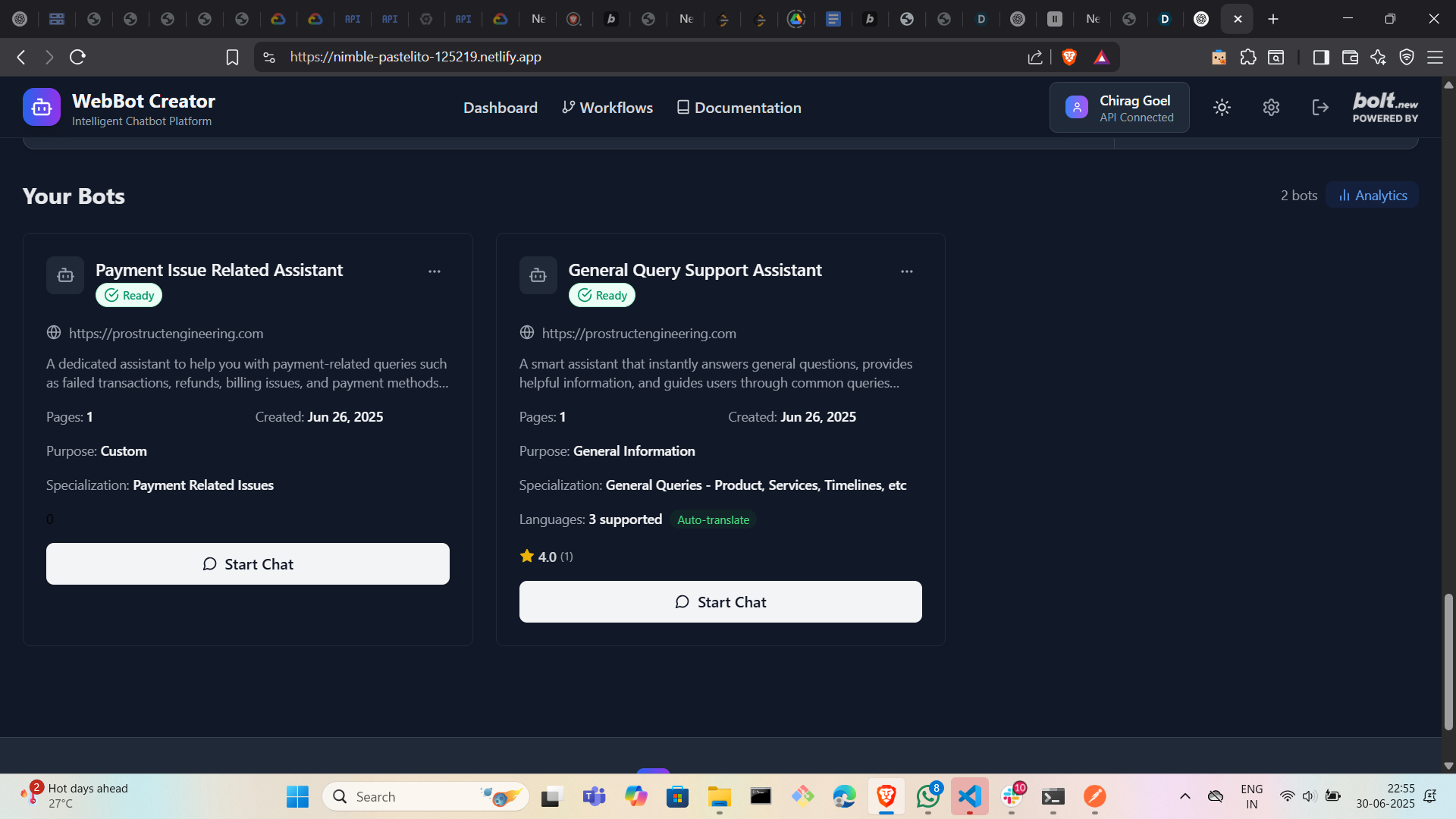This screenshot has height=819, width=1456.
Task: Open Visual Studio Code from taskbar
Action: coord(969,796)
